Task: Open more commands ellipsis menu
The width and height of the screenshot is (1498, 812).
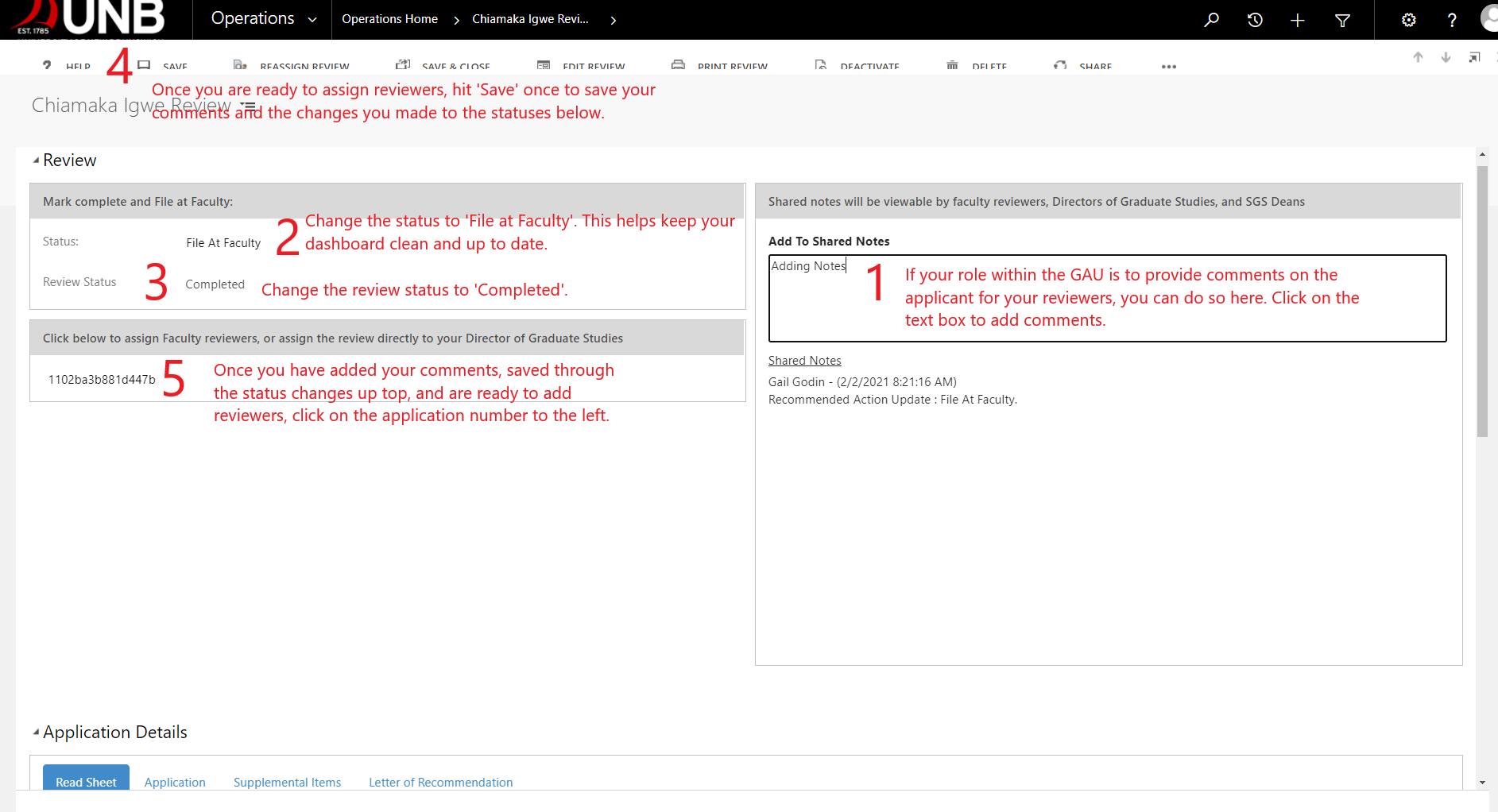Action: pos(1168,66)
